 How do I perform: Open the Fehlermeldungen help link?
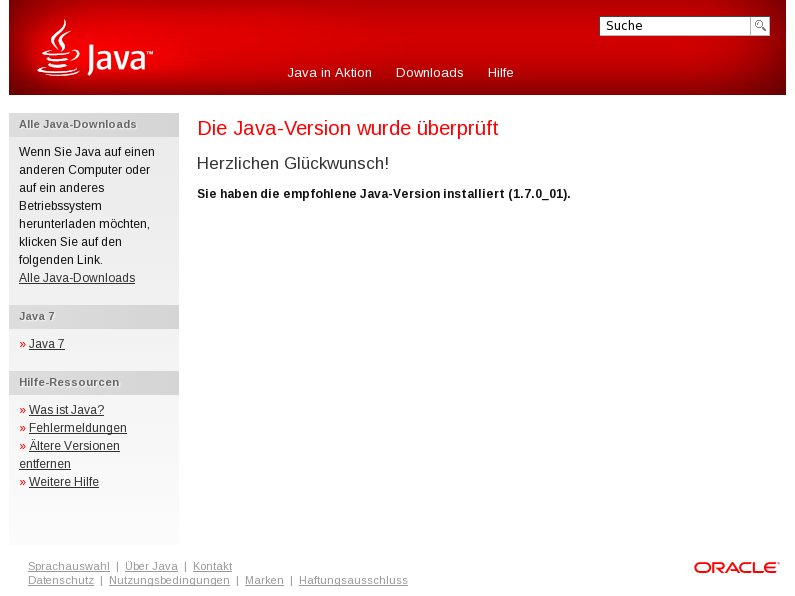(78, 428)
